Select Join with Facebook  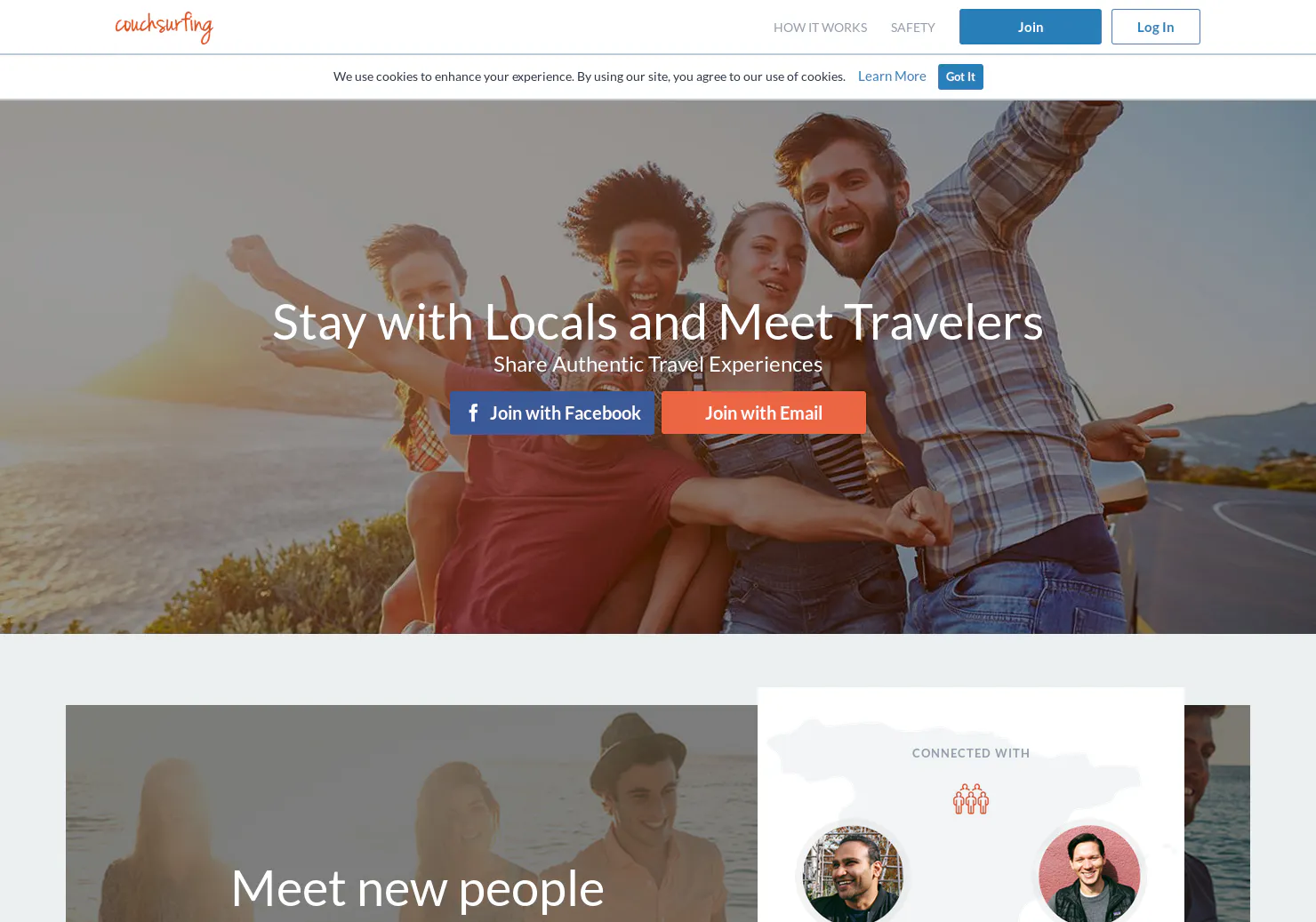[x=552, y=413]
